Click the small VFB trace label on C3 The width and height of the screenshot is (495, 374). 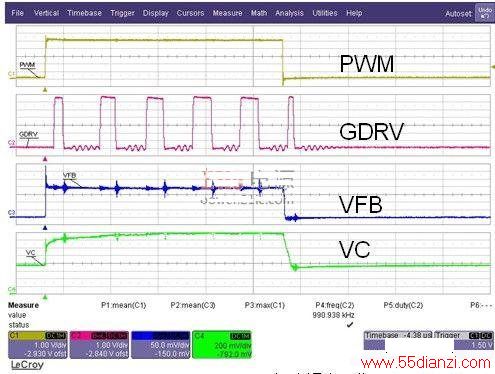(69, 176)
